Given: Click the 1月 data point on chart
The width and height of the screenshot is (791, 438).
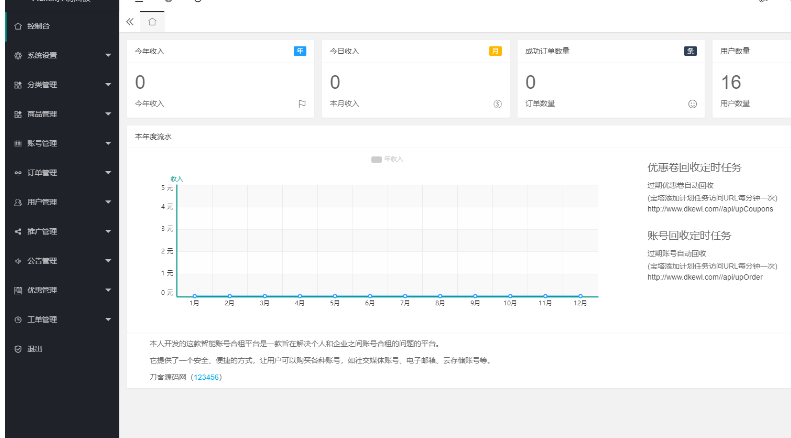Looking at the screenshot, I should (194, 296).
